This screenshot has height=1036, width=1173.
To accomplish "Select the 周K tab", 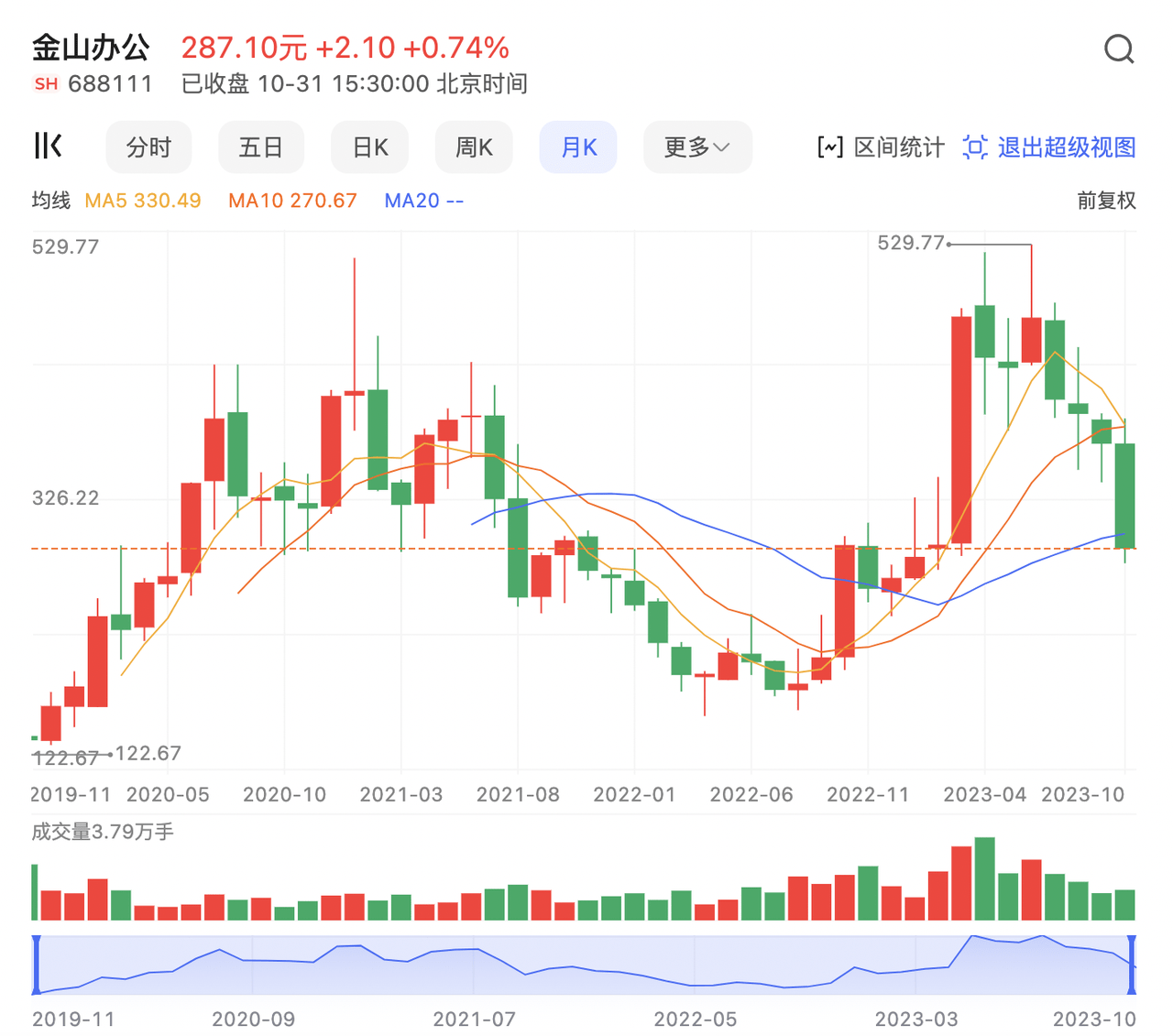I will click(474, 147).
